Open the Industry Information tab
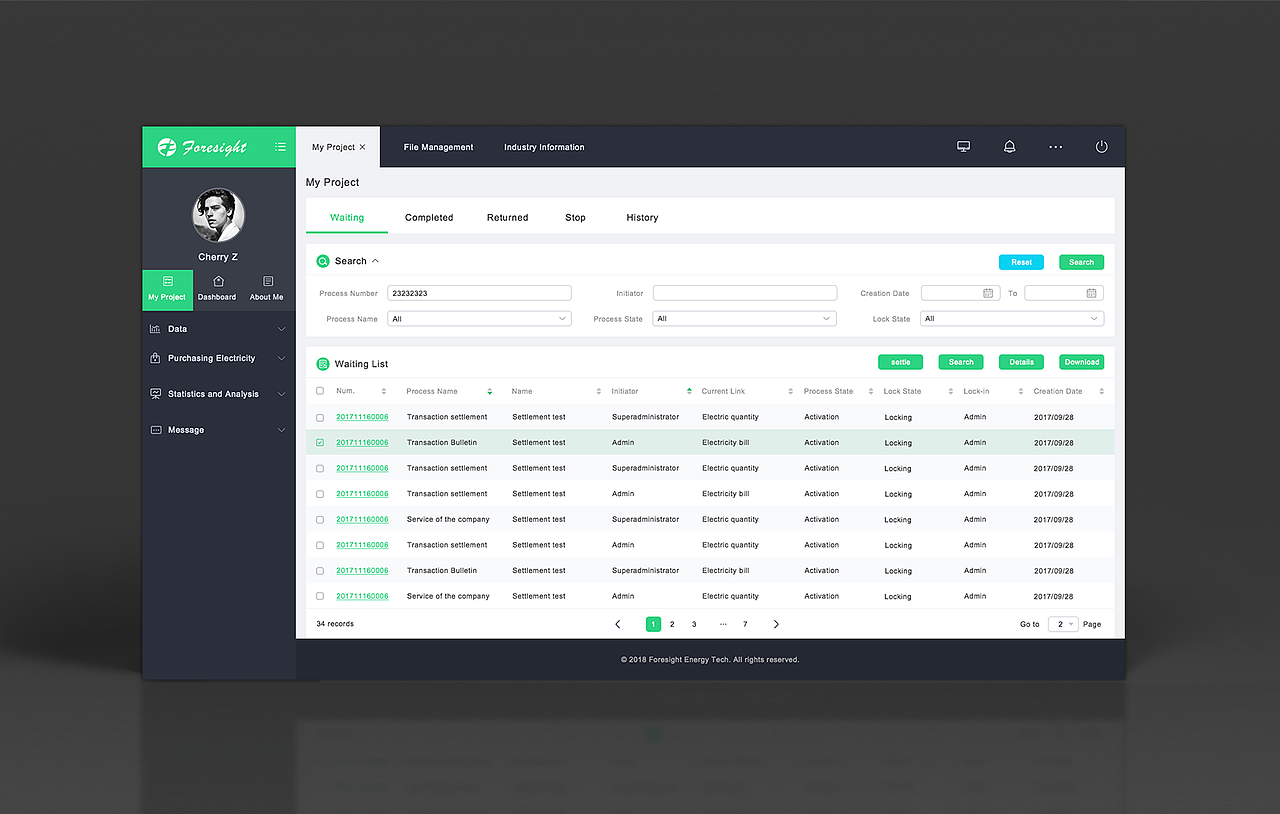Viewport: 1280px width, 814px height. [x=544, y=147]
